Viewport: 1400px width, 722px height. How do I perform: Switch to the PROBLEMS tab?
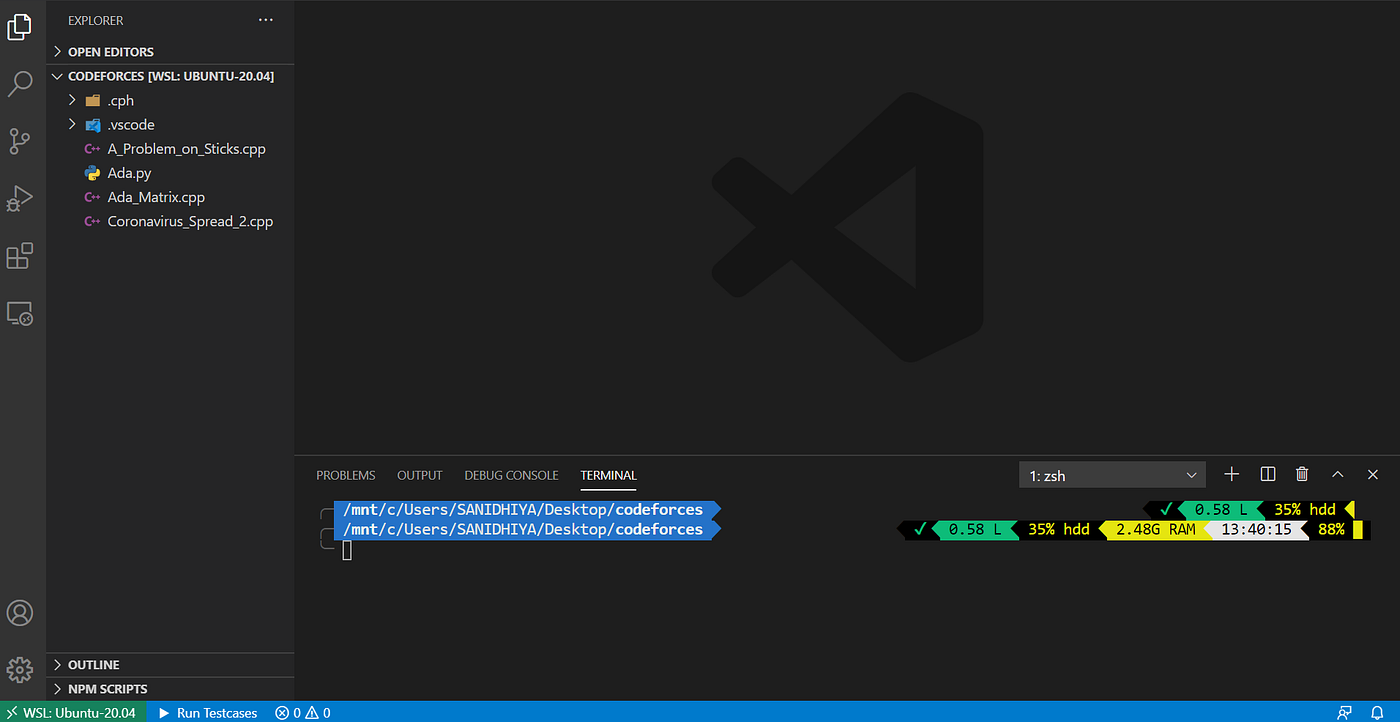coord(345,475)
